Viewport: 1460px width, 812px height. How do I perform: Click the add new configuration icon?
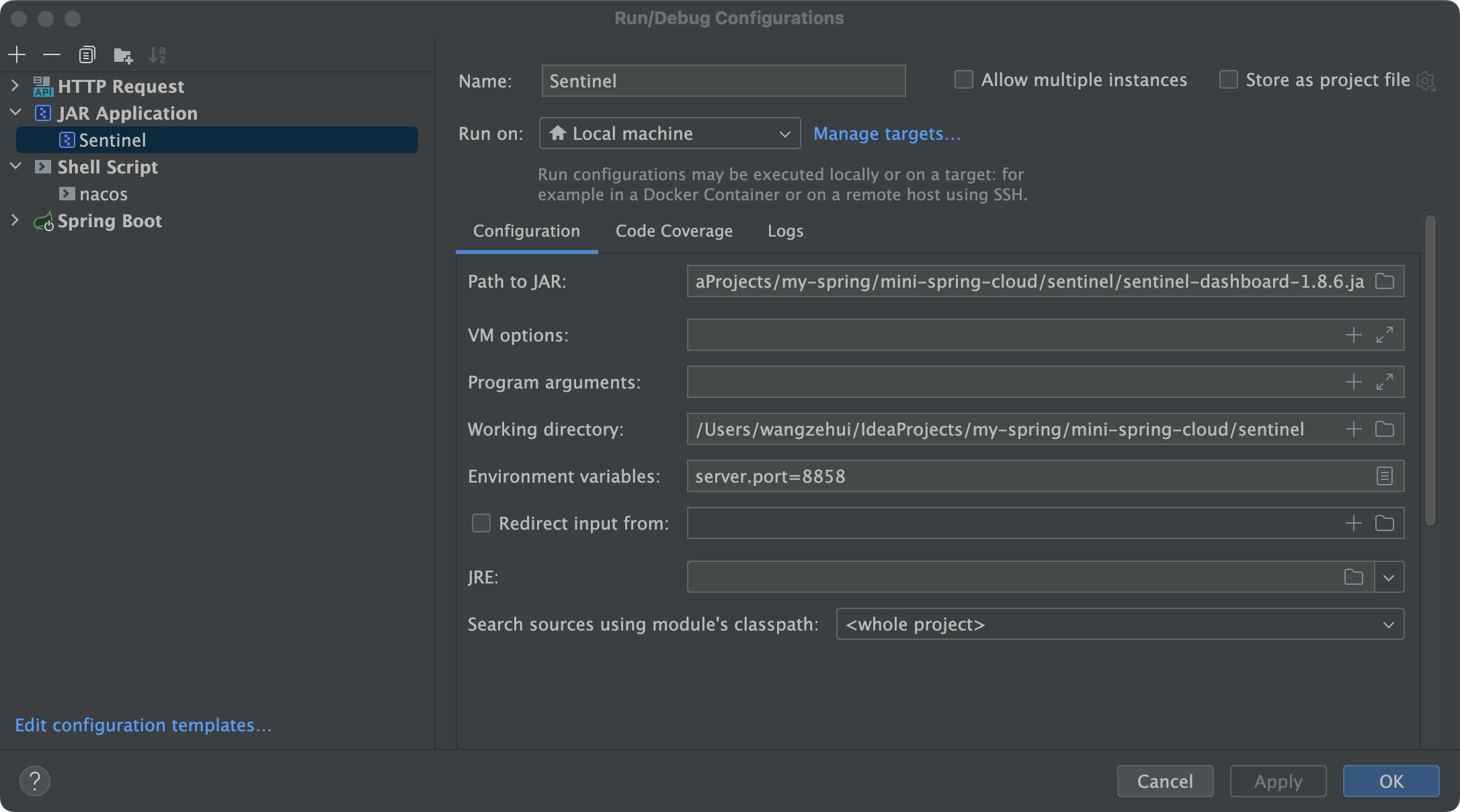(x=18, y=54)
